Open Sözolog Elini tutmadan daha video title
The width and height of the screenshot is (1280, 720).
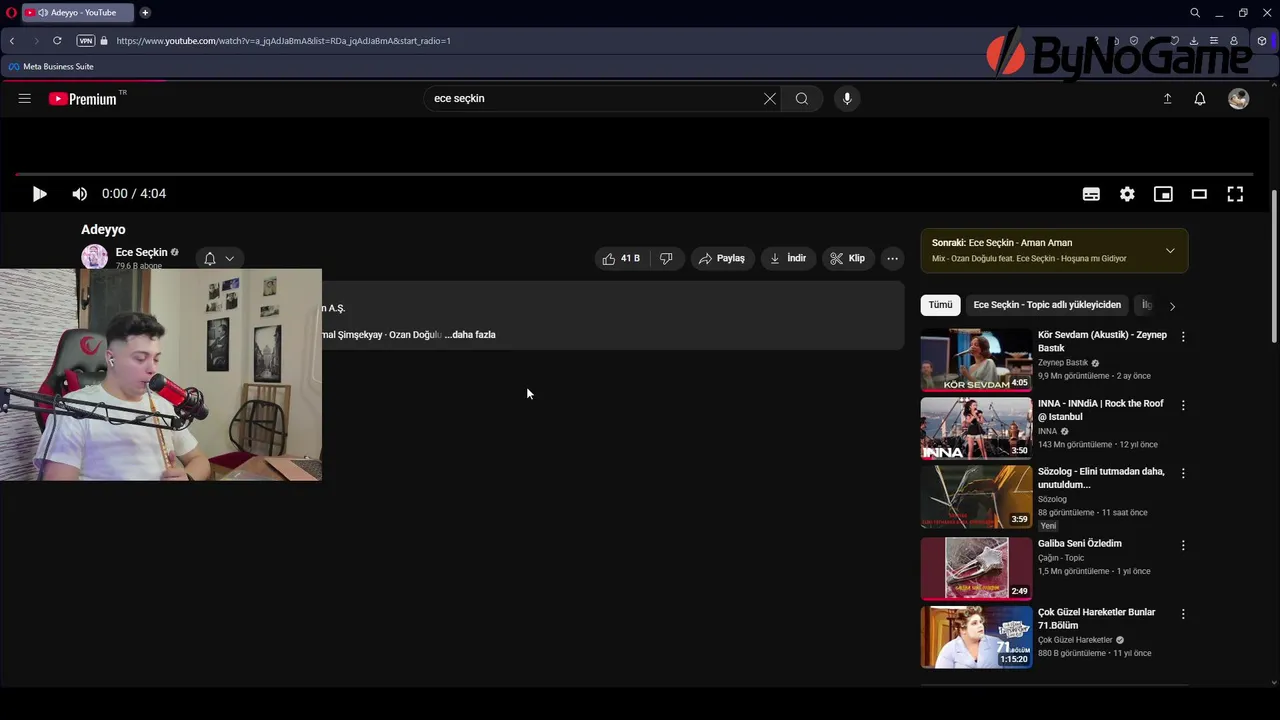pyautogui.click(x=1102, y=478)
